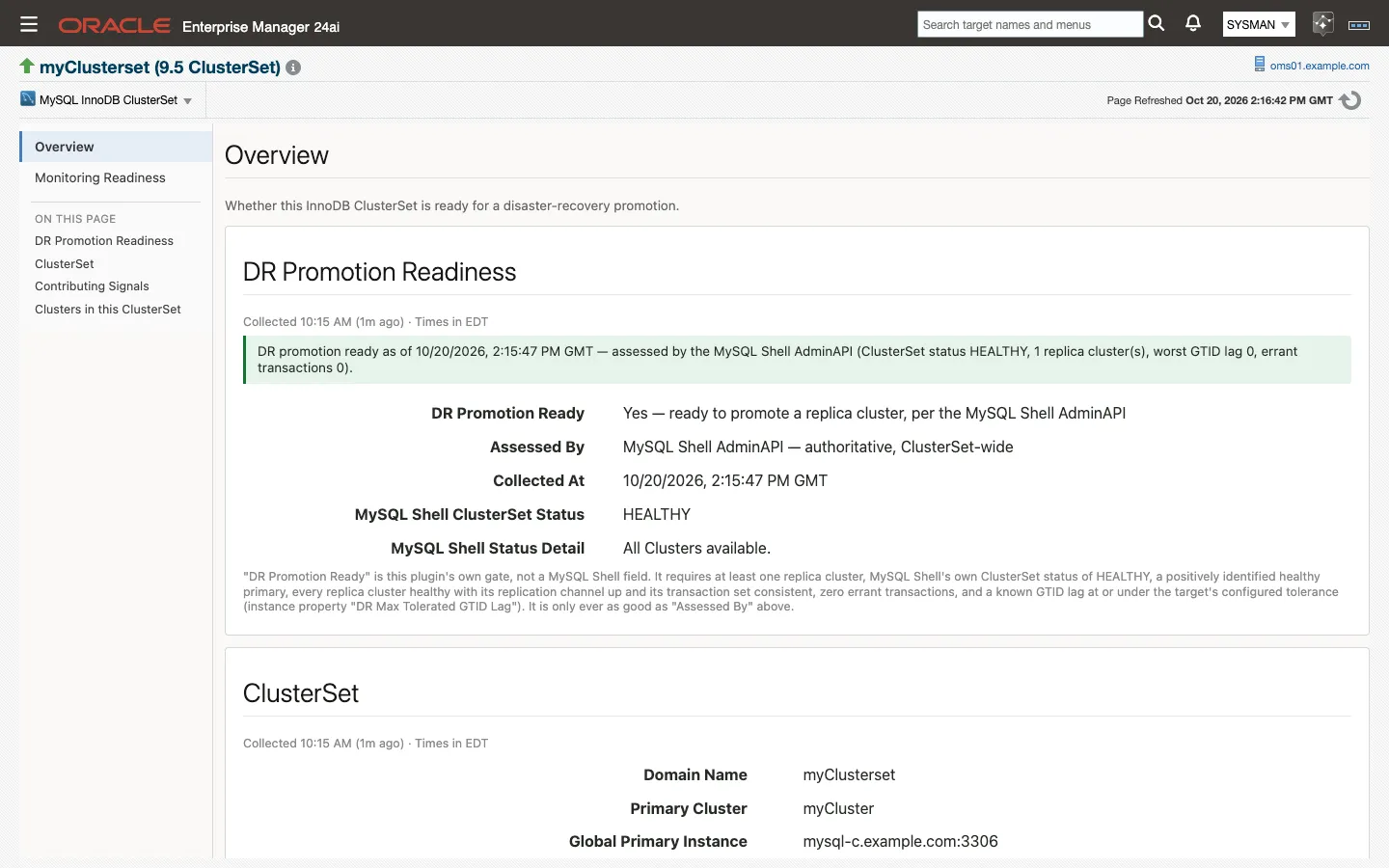Jump to the DR Promotion Readiness section

(x=104, y=241)
